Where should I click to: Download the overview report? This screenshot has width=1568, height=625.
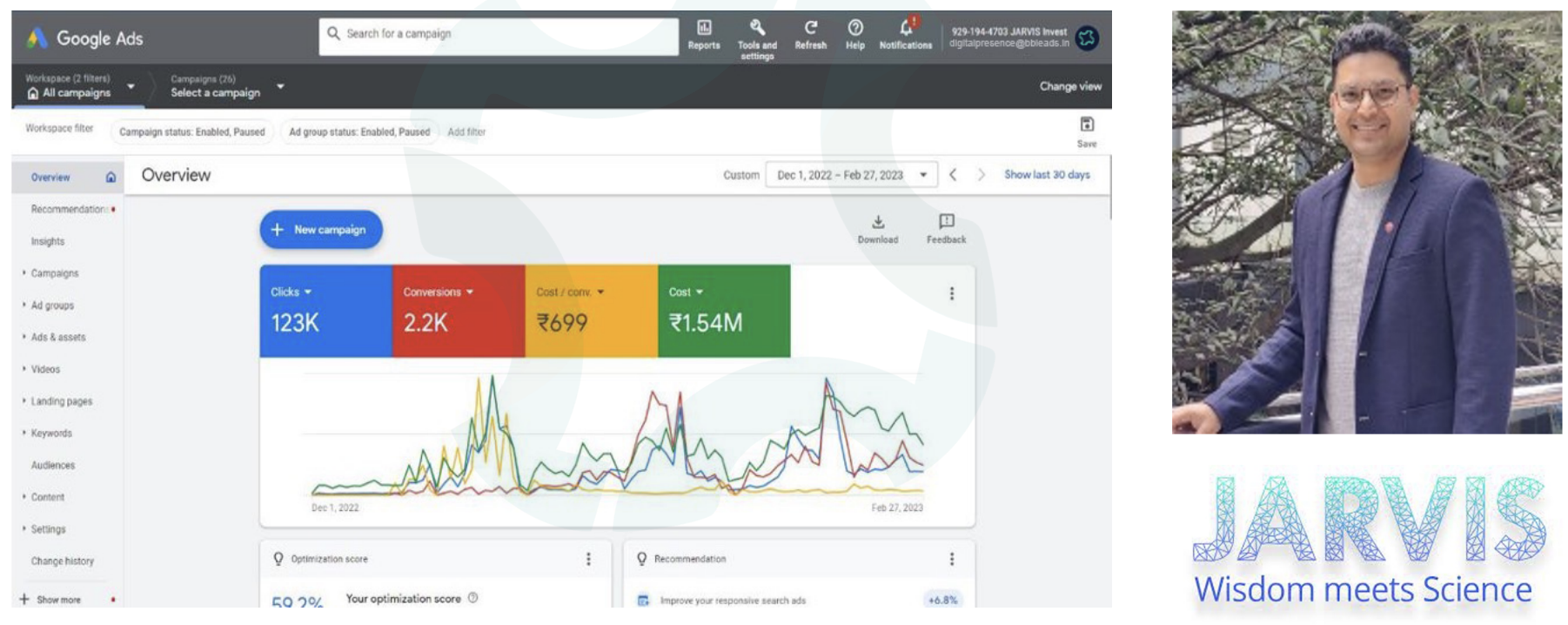(878, 222)
